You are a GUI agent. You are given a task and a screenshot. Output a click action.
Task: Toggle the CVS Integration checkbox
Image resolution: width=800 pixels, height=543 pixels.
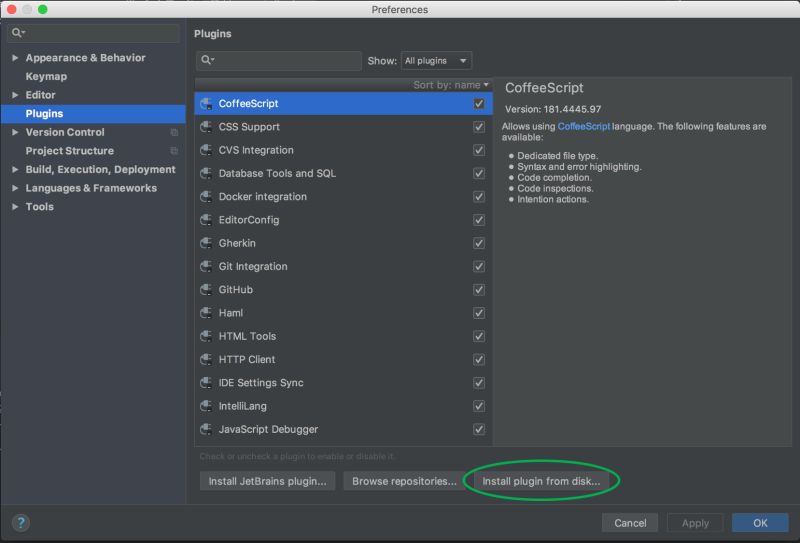coord(479,150)
